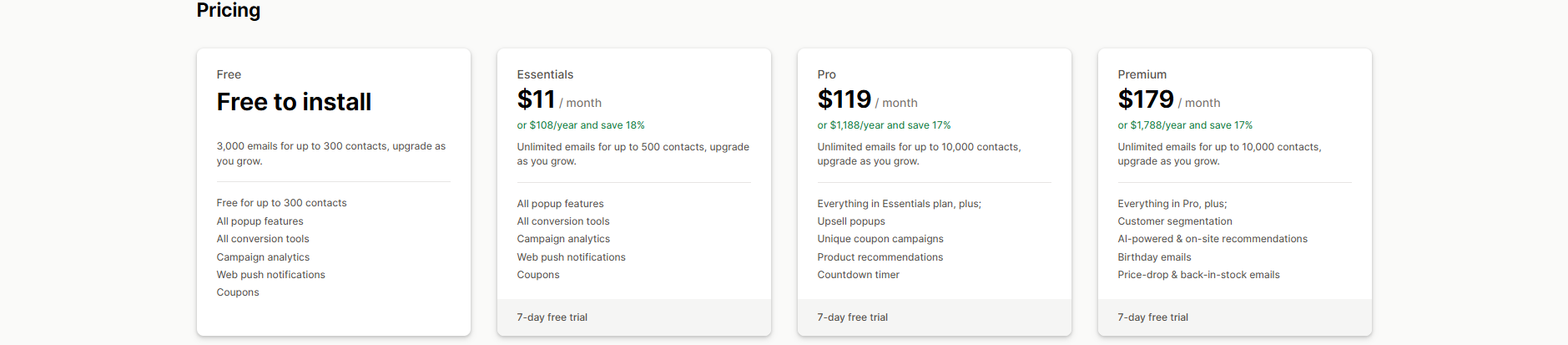Select "Upsell popups" in Pro features
The height and width of the screenshot is (345, 1568).
coord(851,221)
